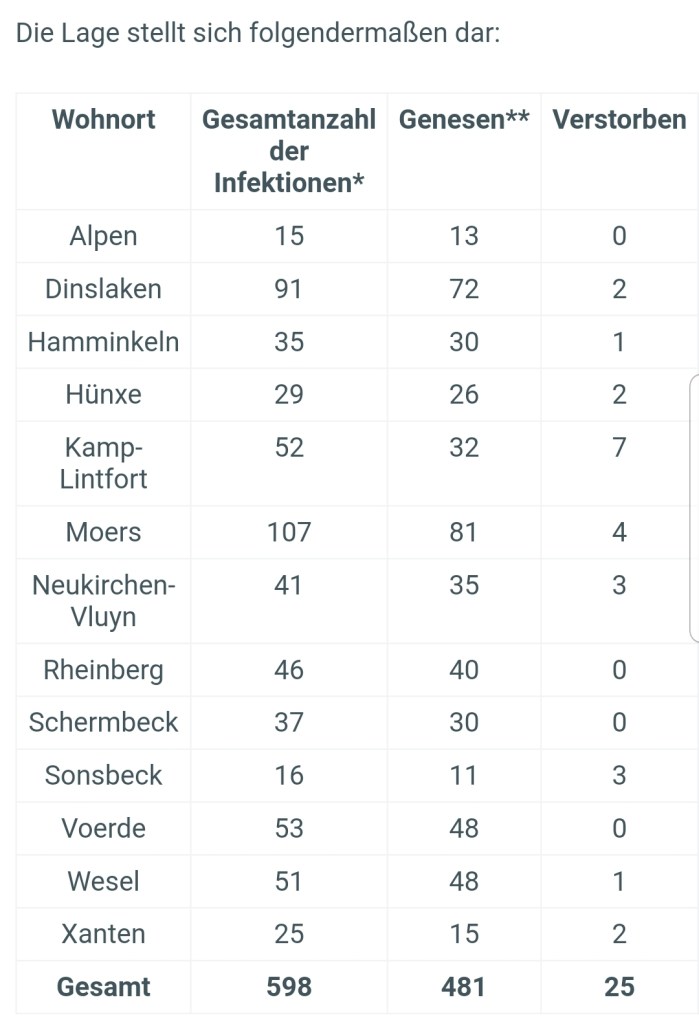The height and width of the screenshot is (1024, 699).
Task: Click the Gesamt total of 598
Action: 289,987
